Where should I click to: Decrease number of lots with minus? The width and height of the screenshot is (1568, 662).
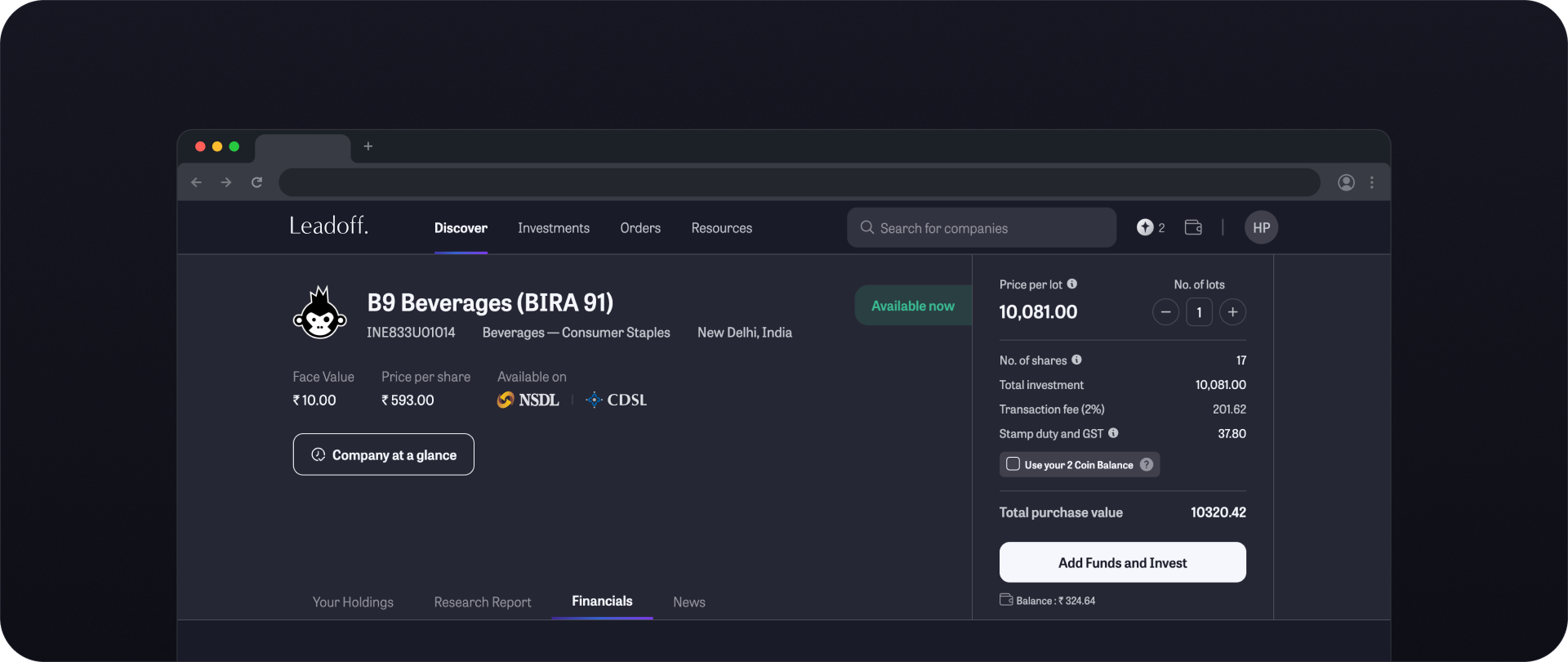(1165, 312)
